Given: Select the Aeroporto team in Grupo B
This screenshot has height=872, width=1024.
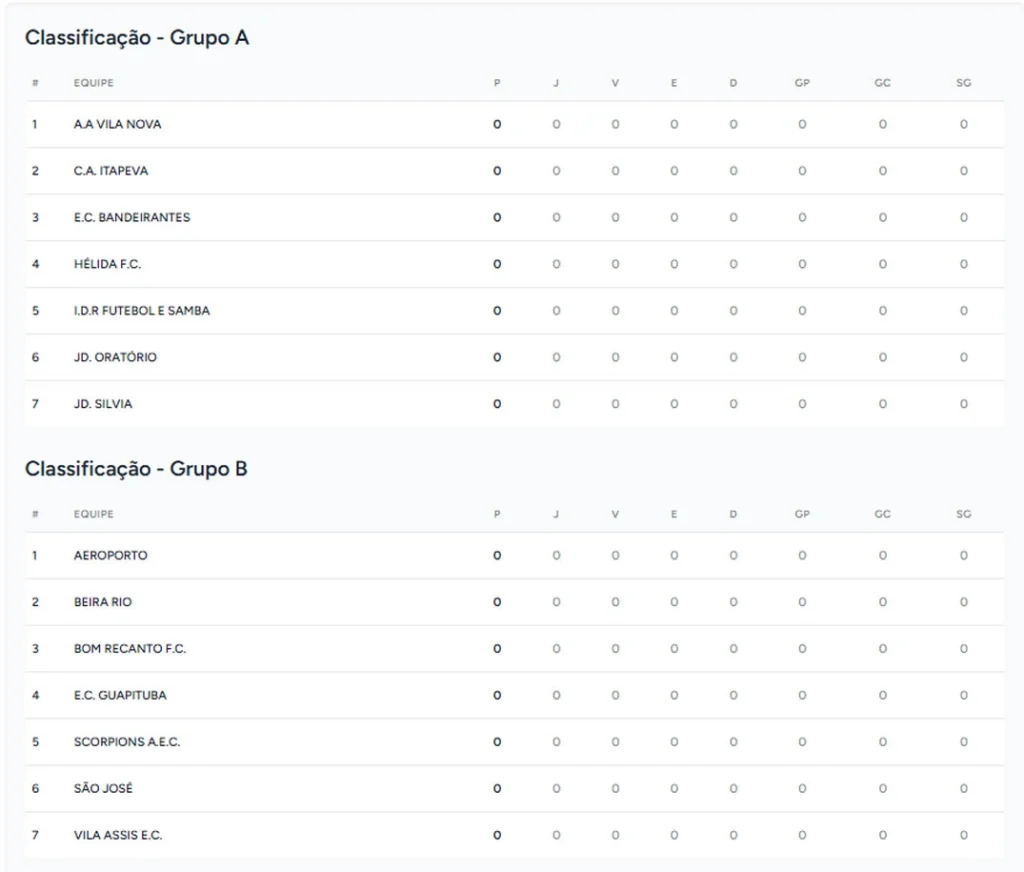Looking at the screenshot, I should coord(110,556).
